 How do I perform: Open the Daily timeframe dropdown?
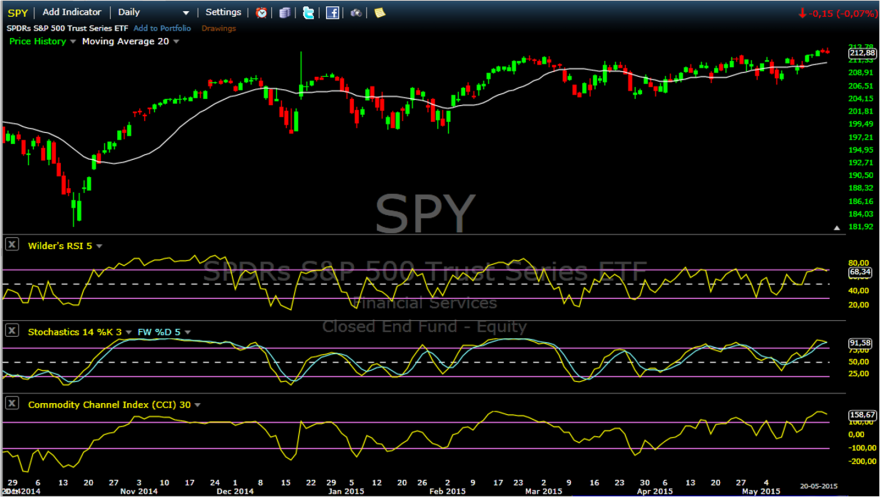pos(152,12)
